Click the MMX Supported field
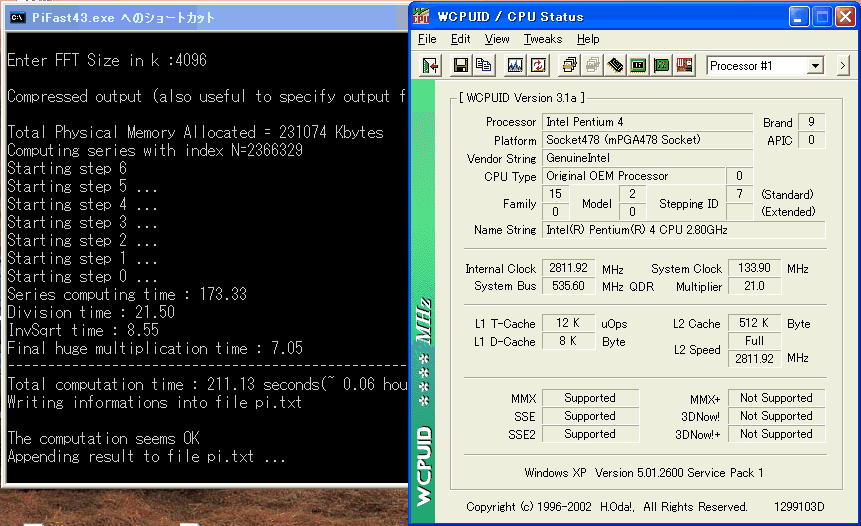Viewport: 861px width, 526px height. pos(590,398)
